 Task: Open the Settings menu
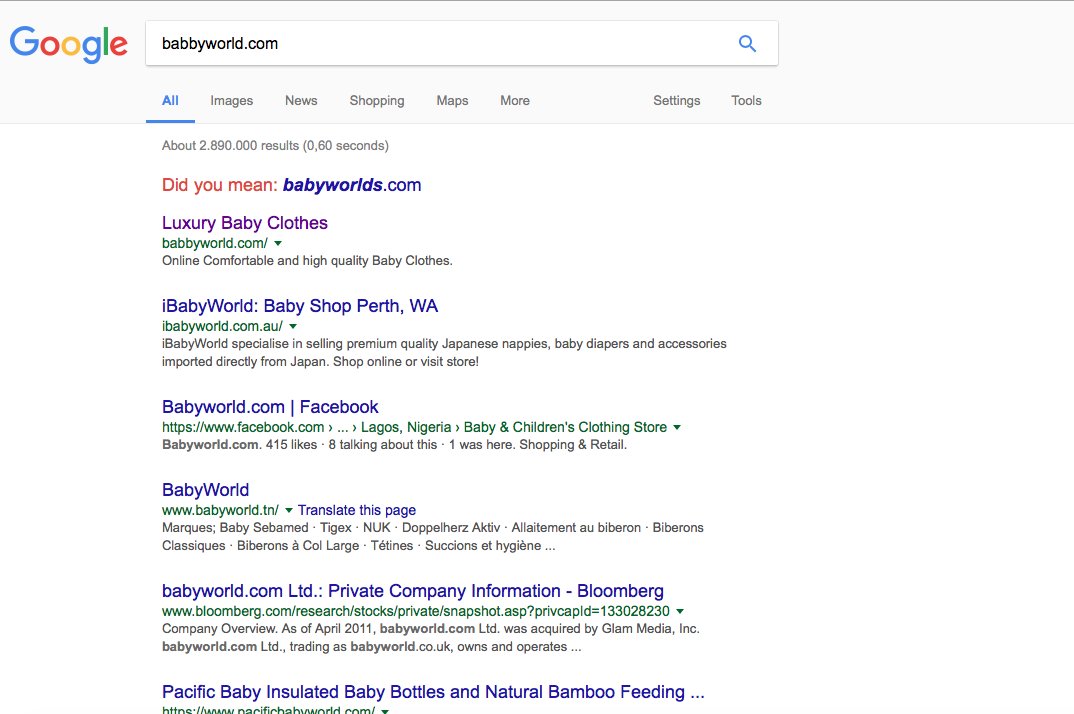pyautogui.click(x=677, y=101)
